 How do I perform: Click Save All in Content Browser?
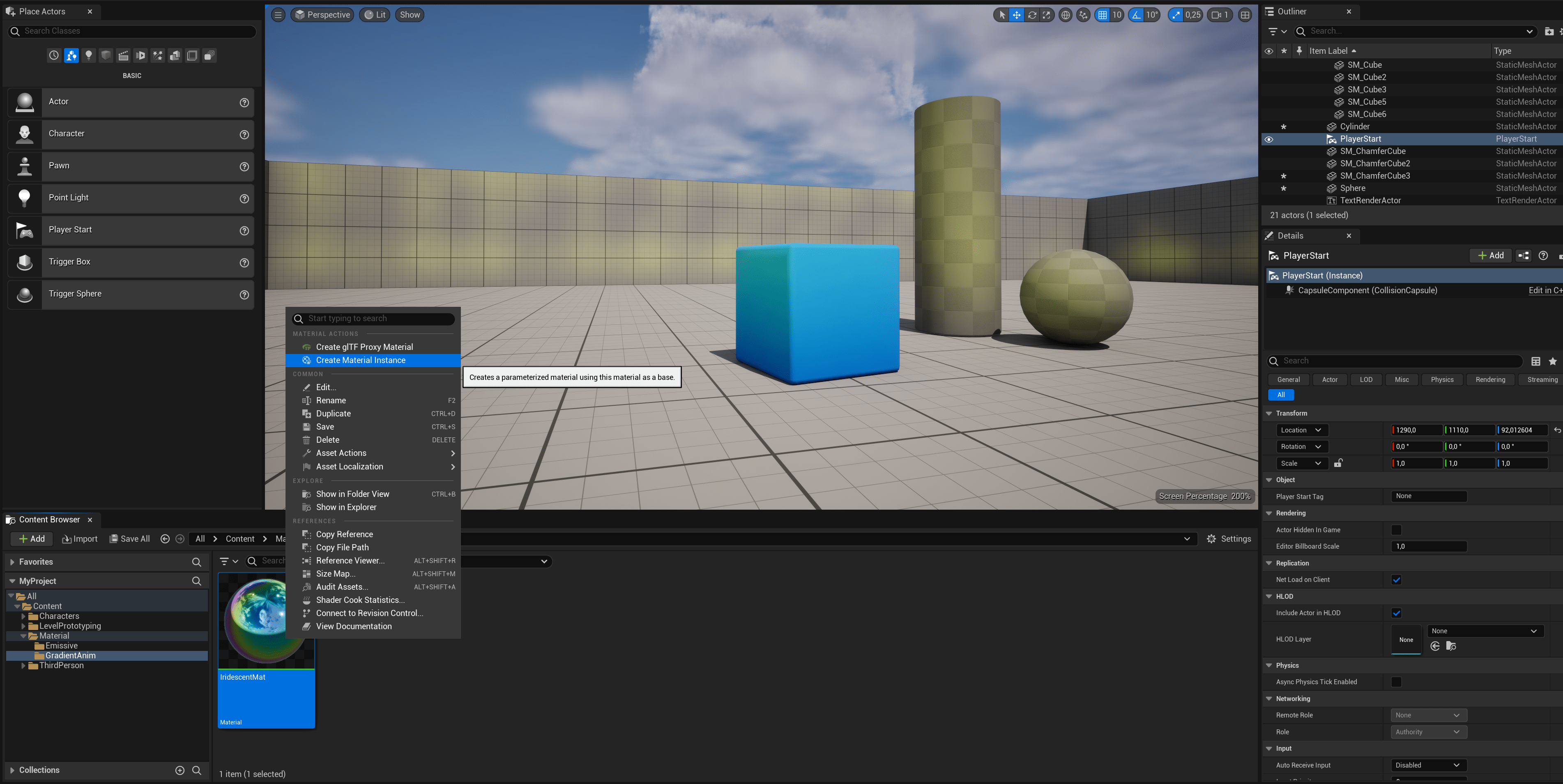pos(129,539)
